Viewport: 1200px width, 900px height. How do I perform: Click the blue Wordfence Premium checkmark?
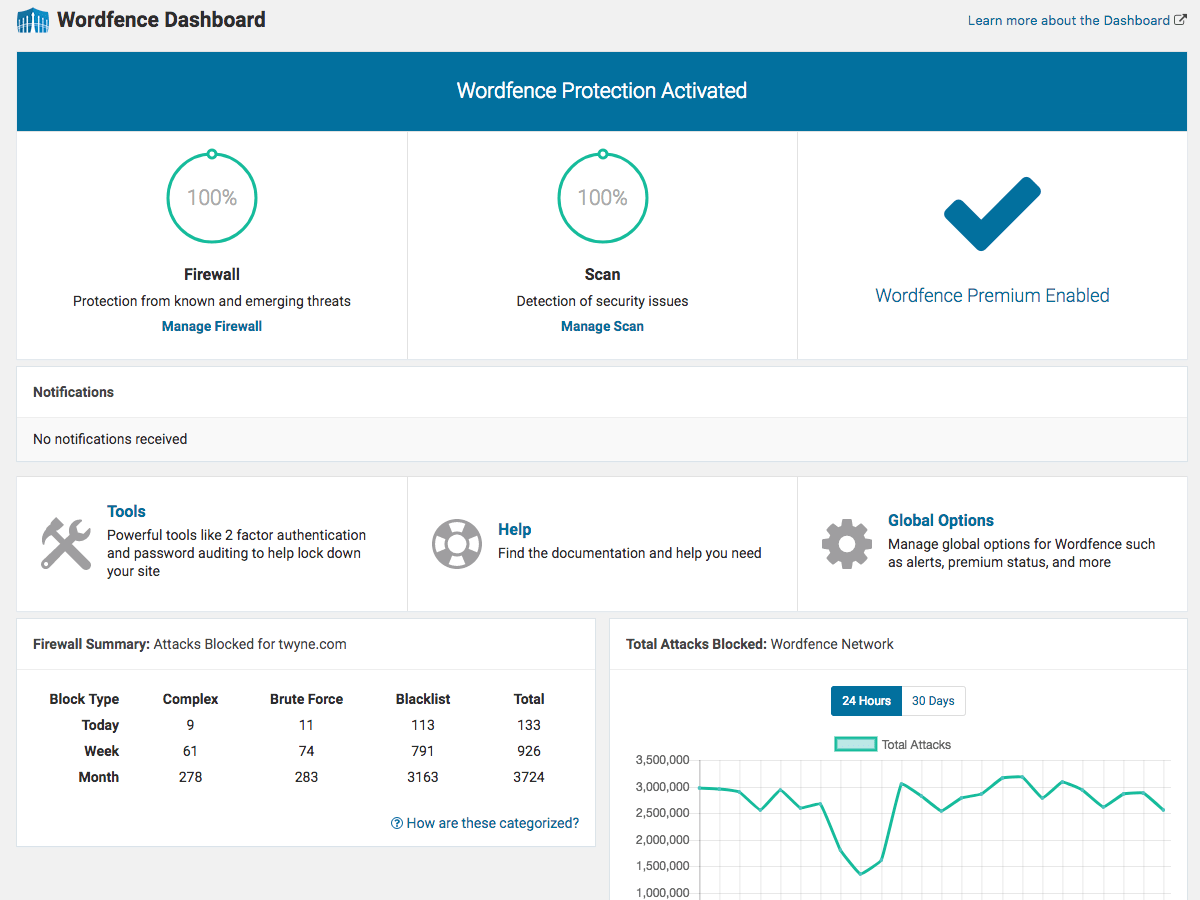pyautogui.click(x=991, y=211)
